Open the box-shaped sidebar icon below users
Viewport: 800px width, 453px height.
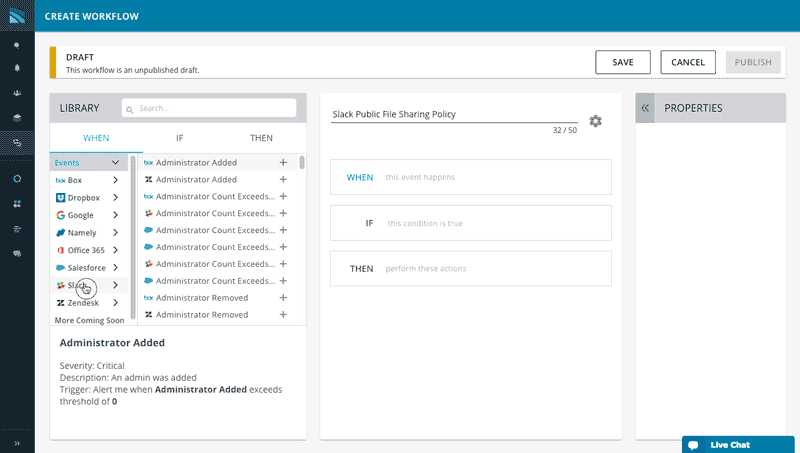point(17,118)
